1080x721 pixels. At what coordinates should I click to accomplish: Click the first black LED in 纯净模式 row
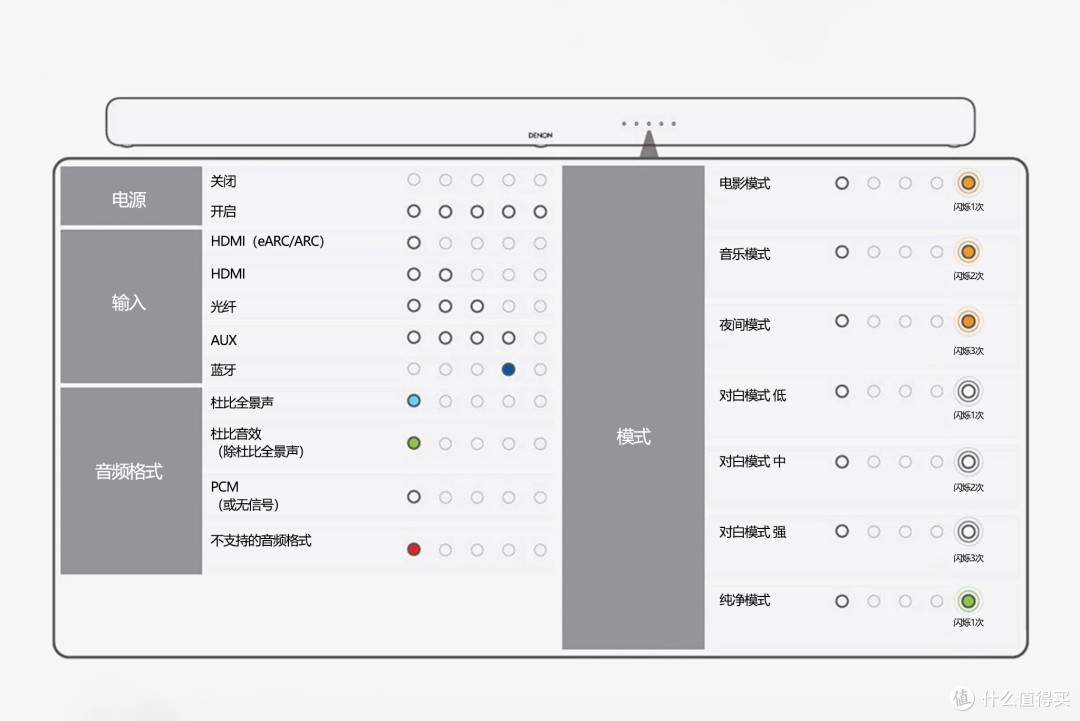coord(842,601)
